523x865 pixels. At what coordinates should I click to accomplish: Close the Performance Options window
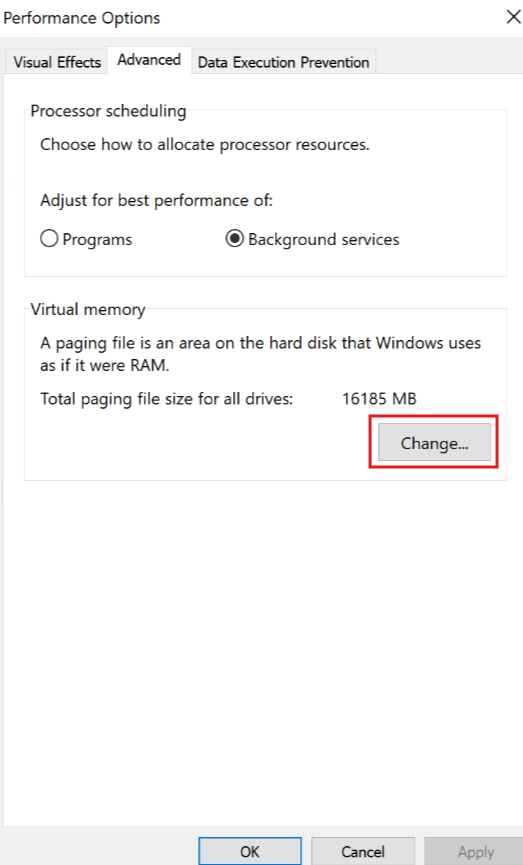513,17
